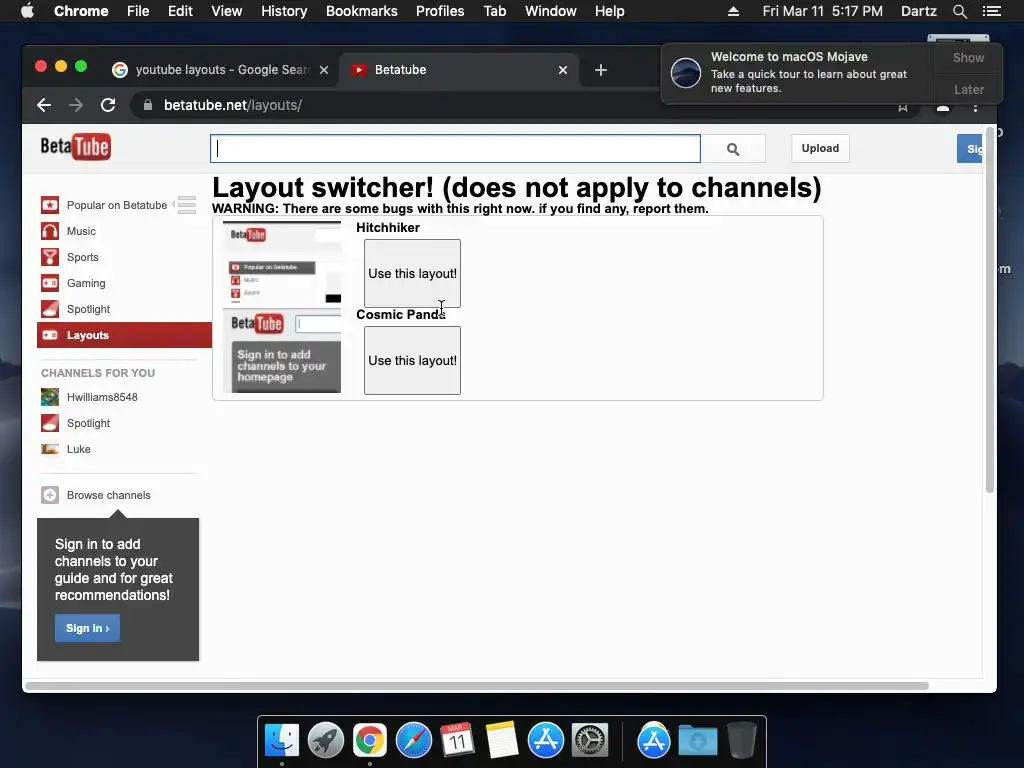Open System Preferences from the dock
This screenshot has height=768, width=1024.
click(590, 741)
